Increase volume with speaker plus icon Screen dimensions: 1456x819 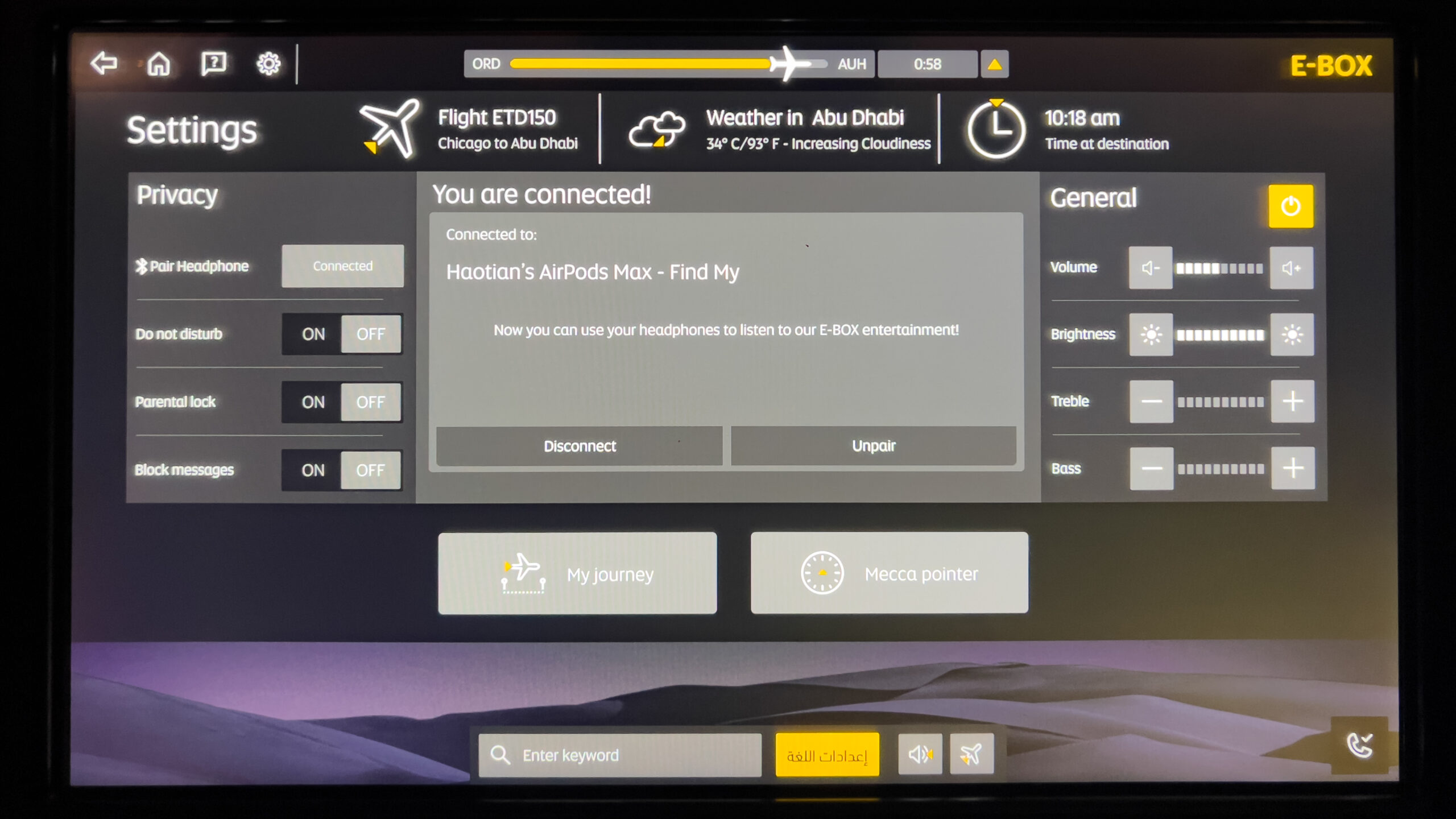tap(1291, 268)
